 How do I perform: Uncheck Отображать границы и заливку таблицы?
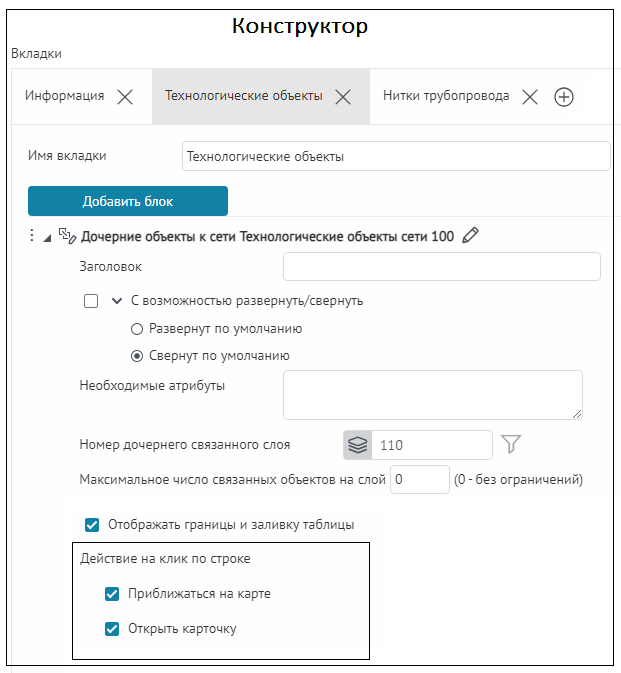coord(92,524)
